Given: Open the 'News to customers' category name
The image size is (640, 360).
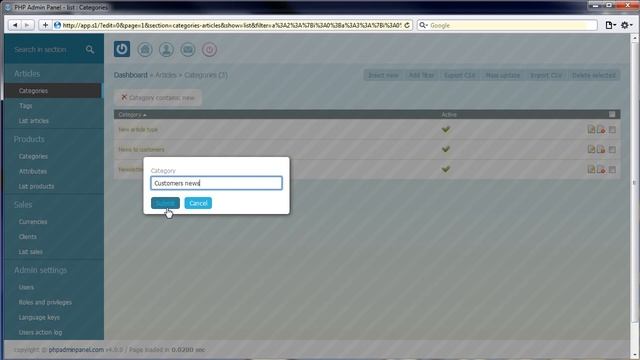Looking at the screenshot, I should [x=141, y=149].
